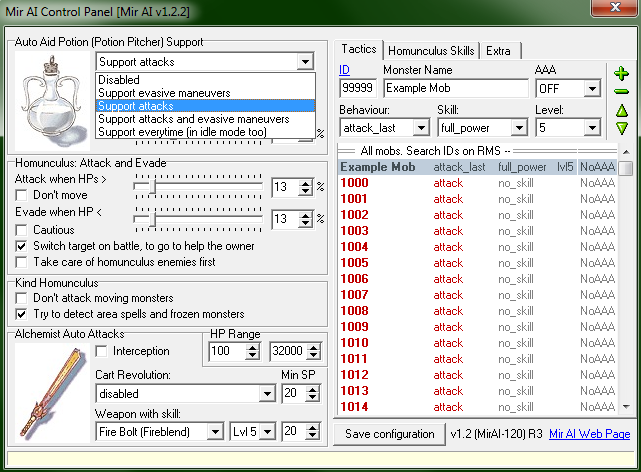Enable the Cautious checkbox
This screenshot has width=641, height=472.
click(21, 230)
